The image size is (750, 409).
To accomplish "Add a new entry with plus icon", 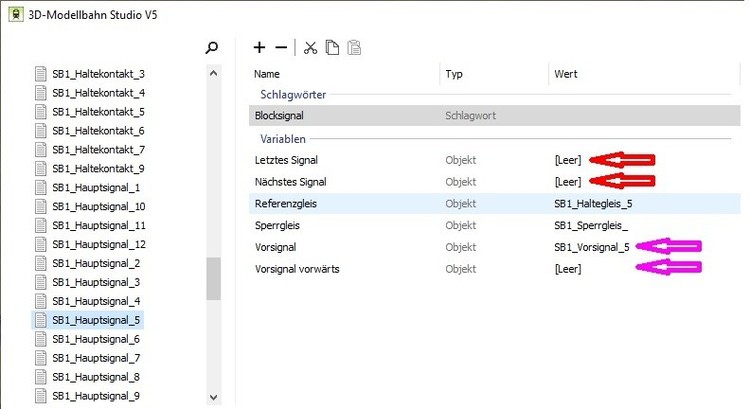I will tap(260, 47).
